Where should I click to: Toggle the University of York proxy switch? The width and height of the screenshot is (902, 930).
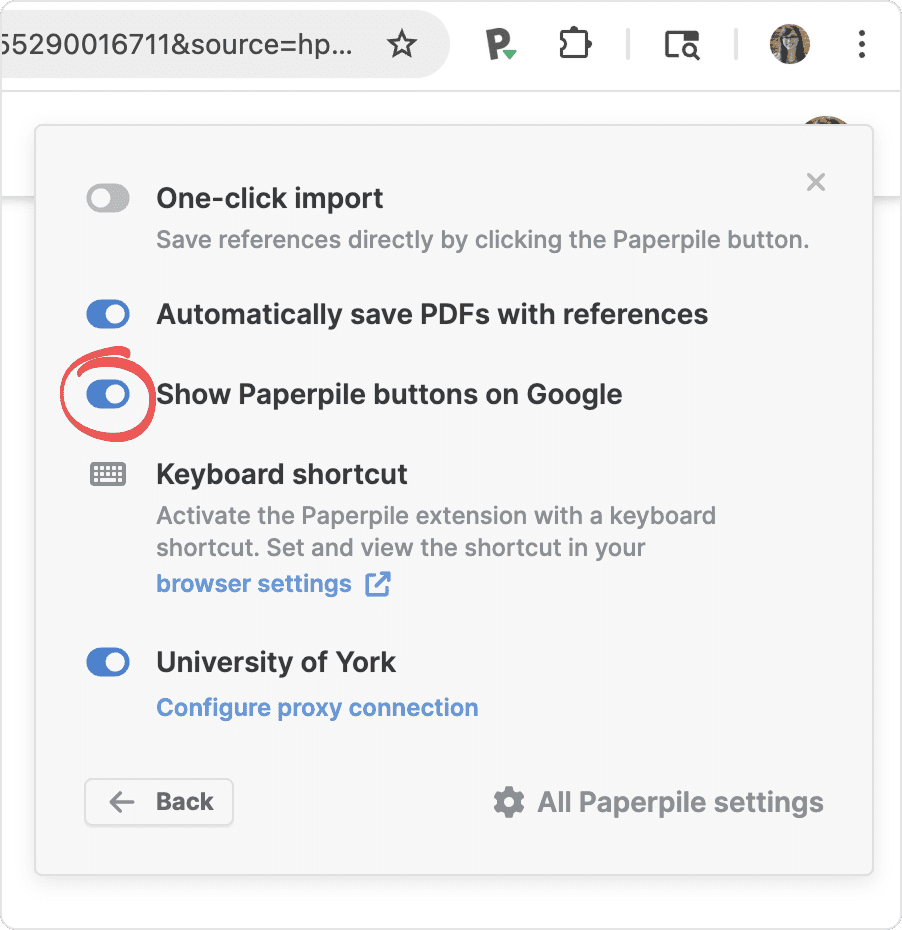(x=108, y=662)
